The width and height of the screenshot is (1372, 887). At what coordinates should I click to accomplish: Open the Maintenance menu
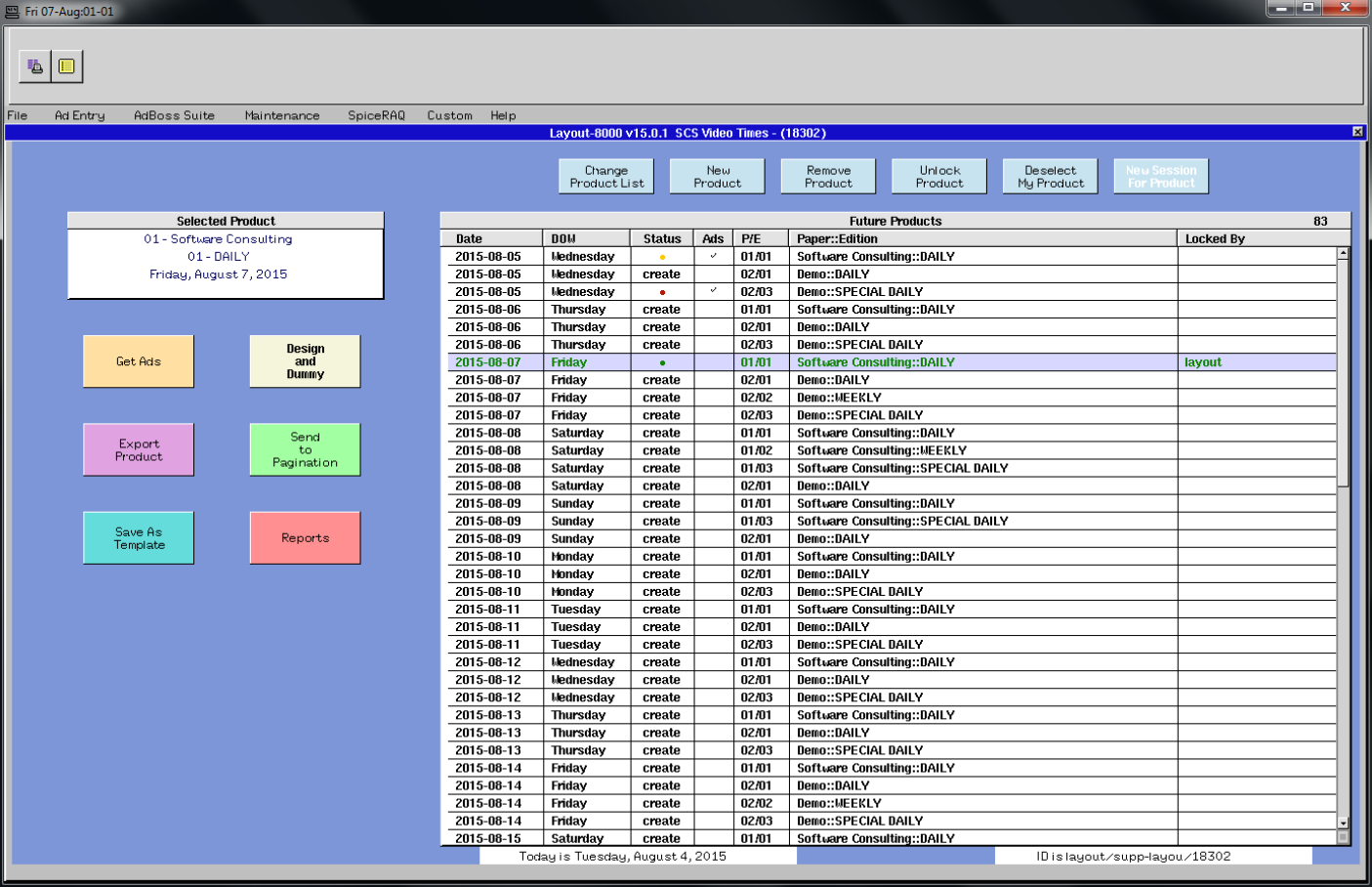tap(281, 115)
